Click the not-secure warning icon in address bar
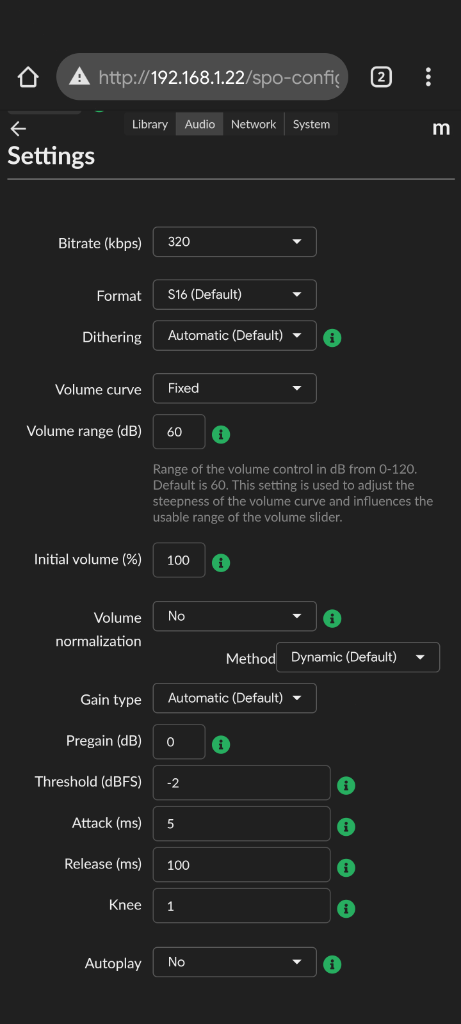The image size is (461, 1024). coord(79,77)
